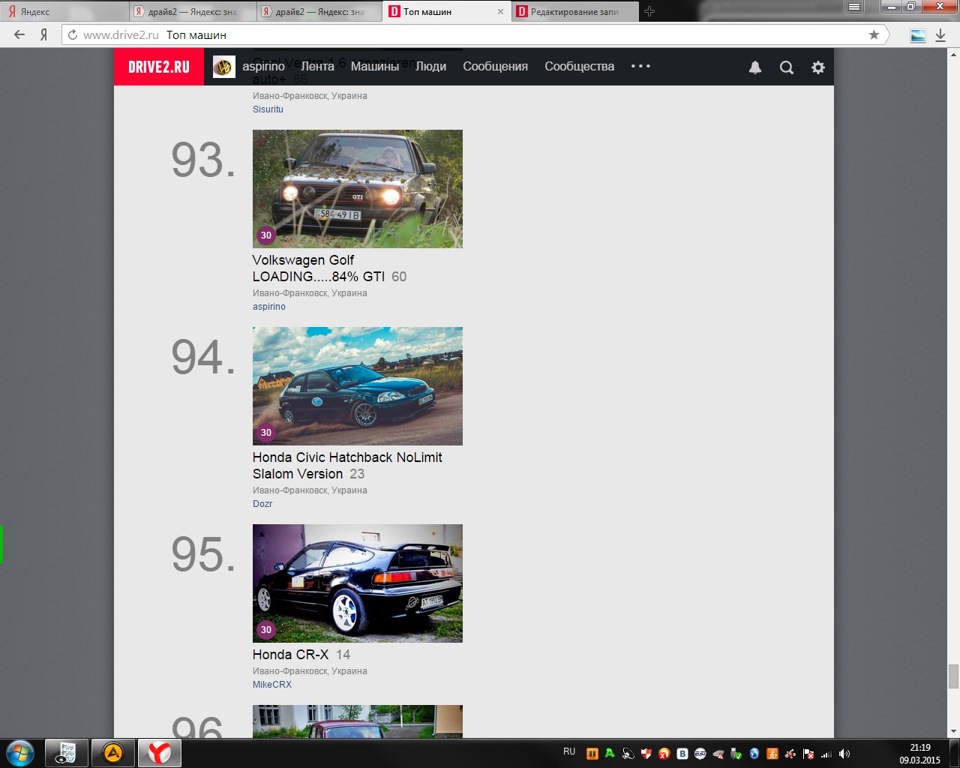This screenshot has height=768, width=960.
Task: Open the browser downloads arrow
Action: (x=940, y=36)
